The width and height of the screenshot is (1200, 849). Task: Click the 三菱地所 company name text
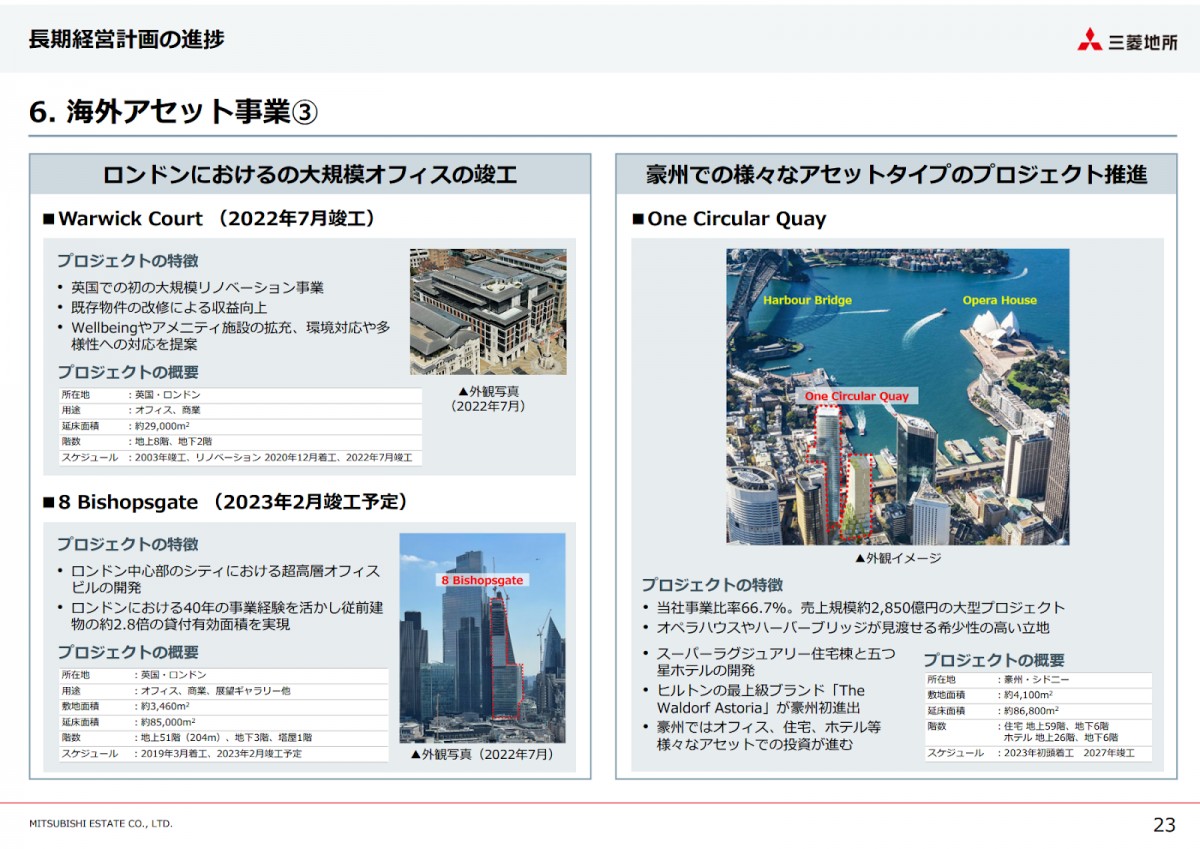(x=1143, y=41)
